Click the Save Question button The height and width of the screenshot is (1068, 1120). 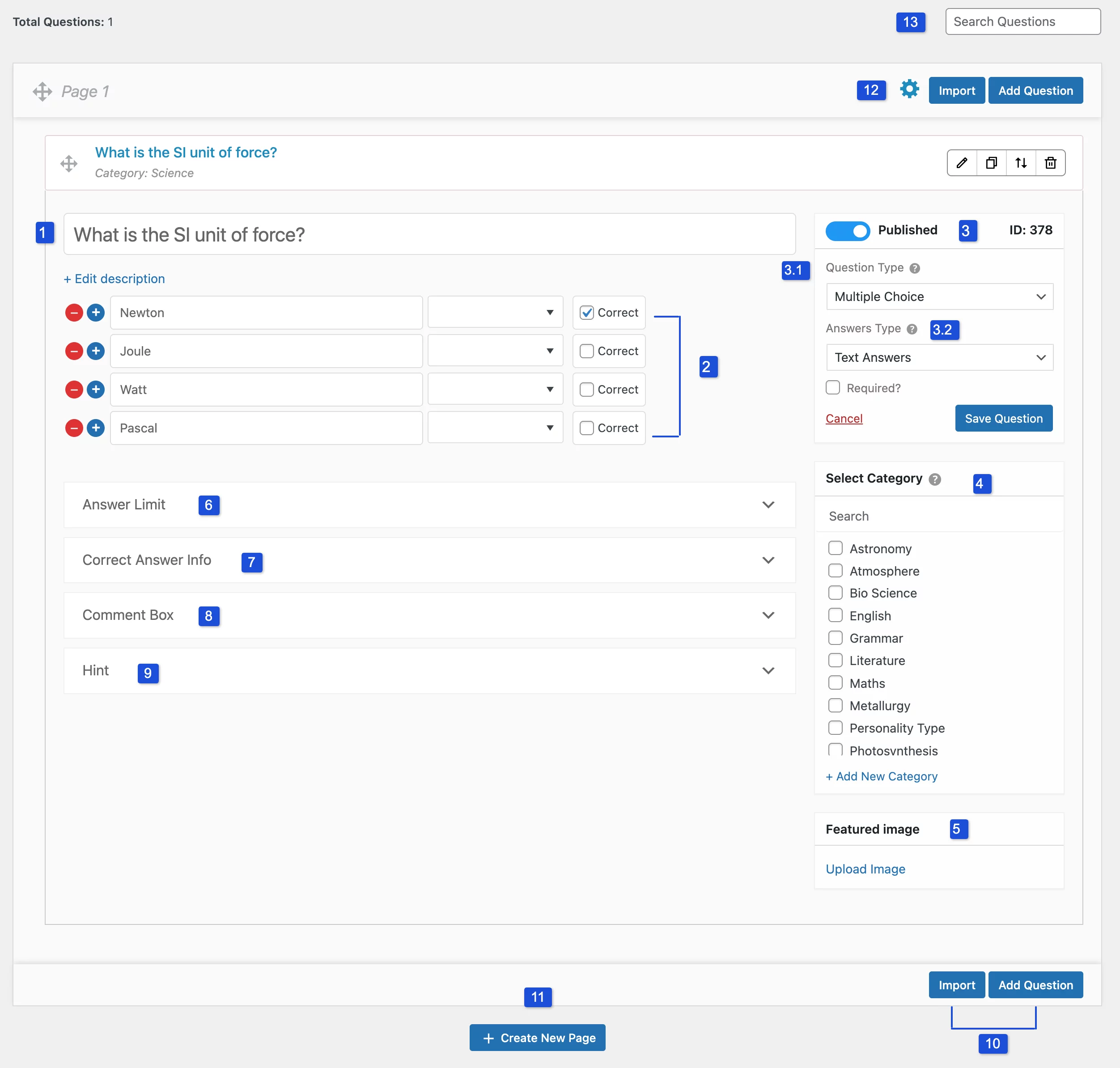1003,418
